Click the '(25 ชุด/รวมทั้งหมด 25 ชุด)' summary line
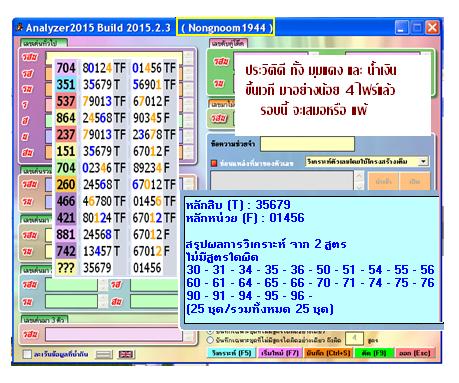 point(260,309)
